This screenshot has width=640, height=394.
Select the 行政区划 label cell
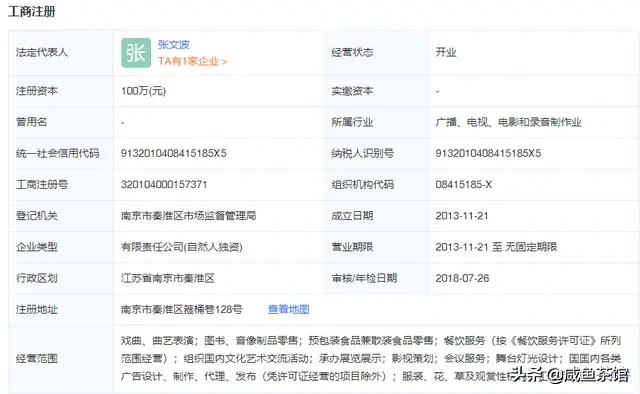61,278
